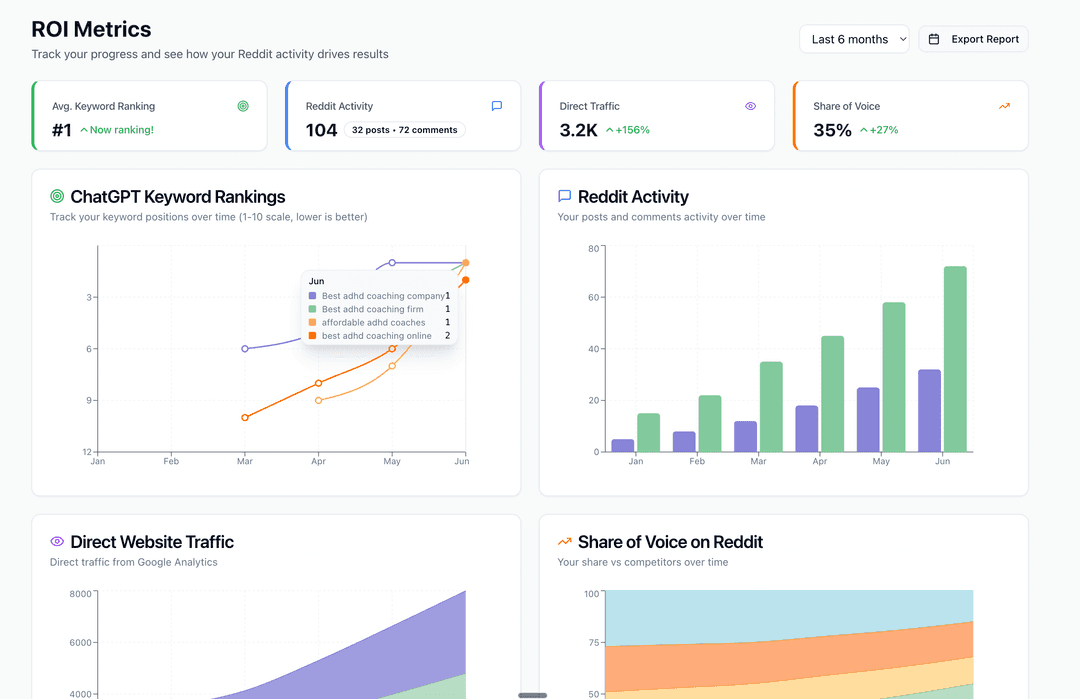Click the trend icon beside Share of Voice on Reddit
The image size is (1080, 699).
[x=564, y=541]
